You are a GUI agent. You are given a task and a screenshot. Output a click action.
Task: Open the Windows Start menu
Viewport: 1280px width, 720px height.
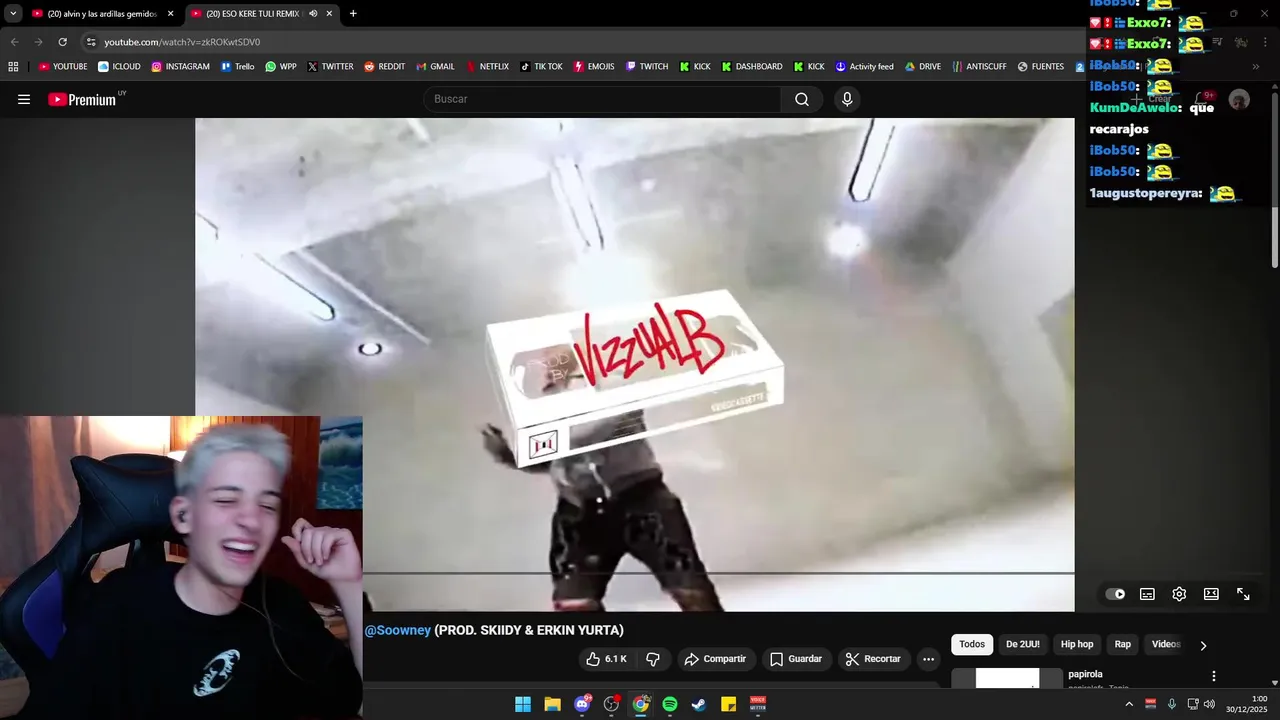click(523, 704)
